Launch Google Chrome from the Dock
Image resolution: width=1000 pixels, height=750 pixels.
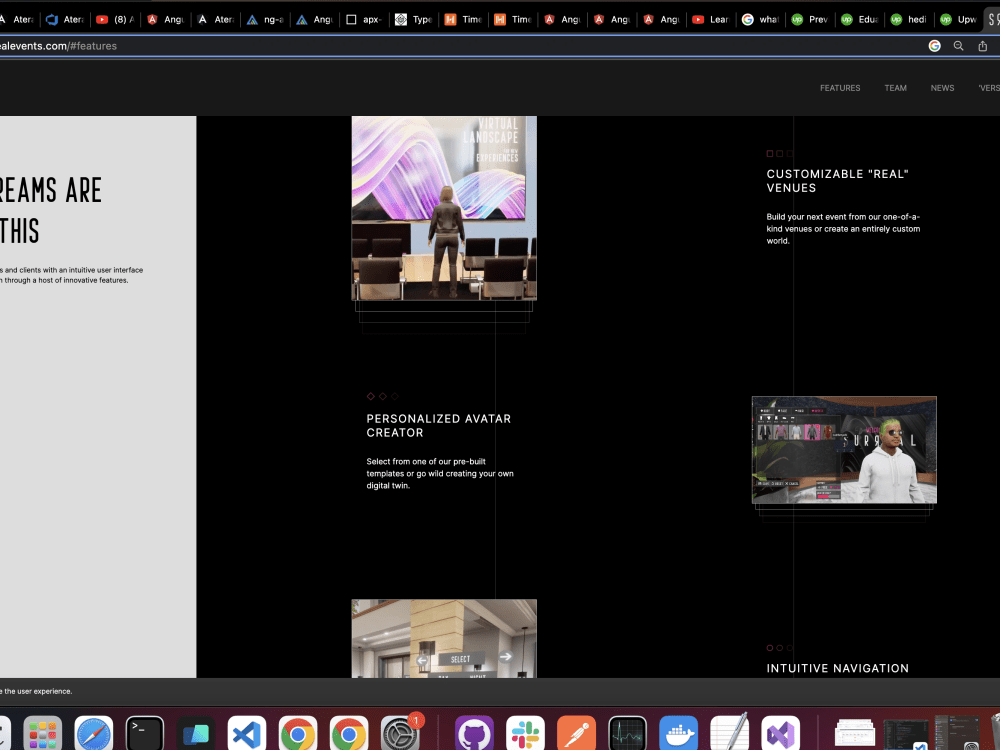[298, 732]
